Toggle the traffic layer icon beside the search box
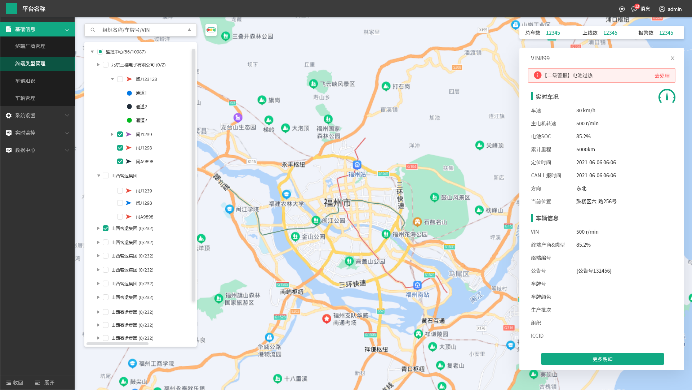 tap(211, 30)
